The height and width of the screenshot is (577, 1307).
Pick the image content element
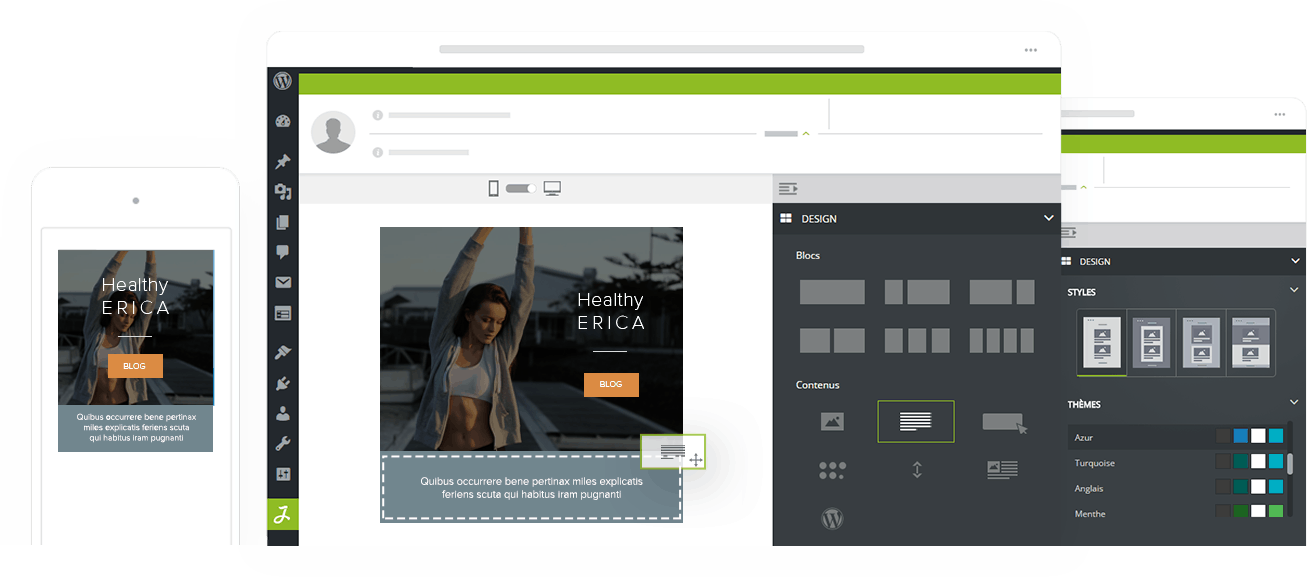click(x=832, y=422)
